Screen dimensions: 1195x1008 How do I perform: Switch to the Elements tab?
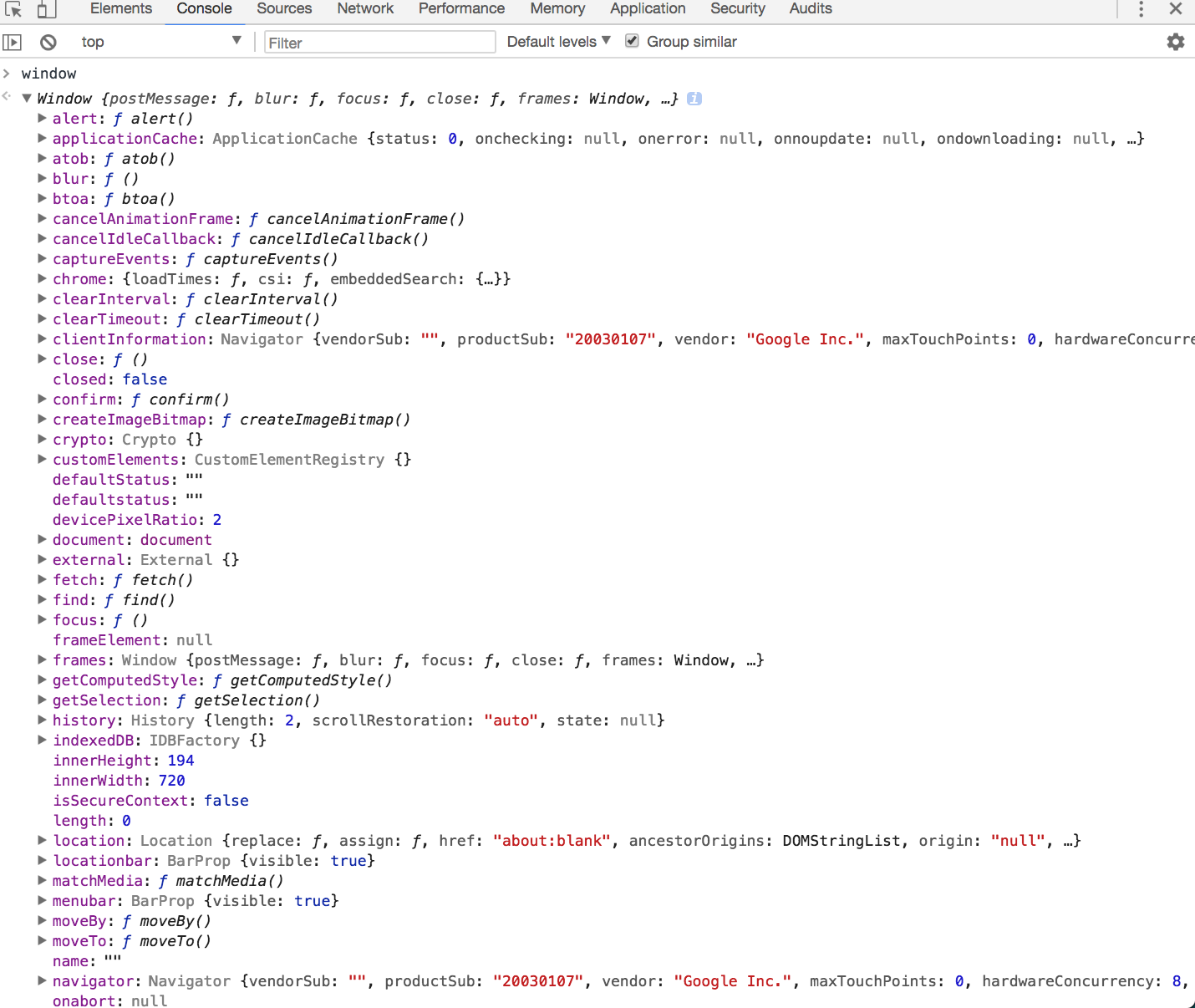(x=121, y=9)
